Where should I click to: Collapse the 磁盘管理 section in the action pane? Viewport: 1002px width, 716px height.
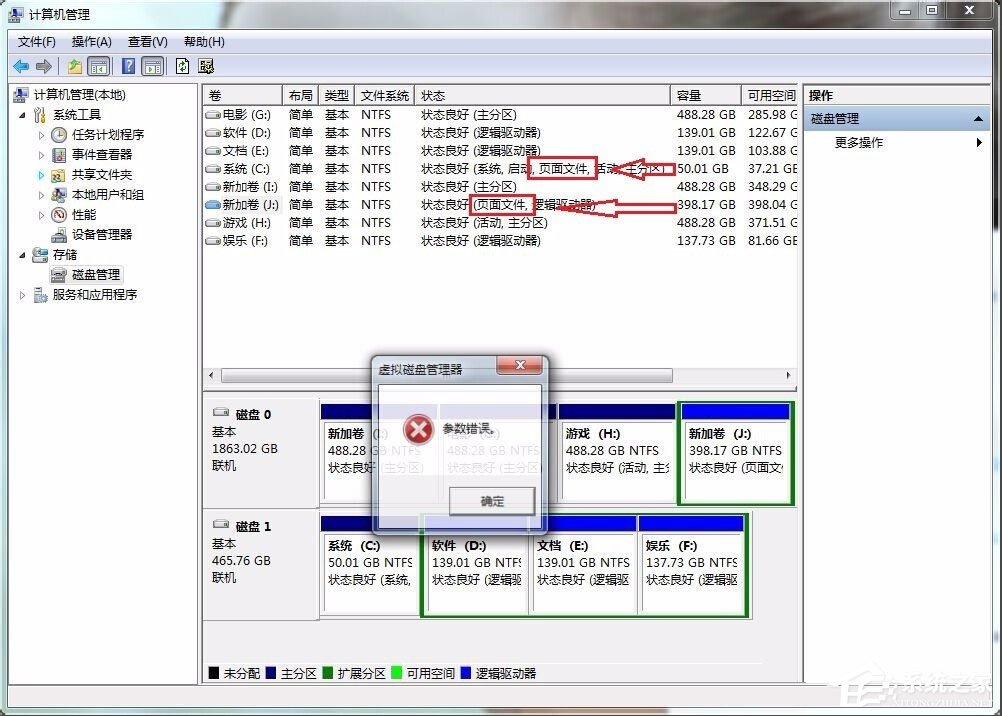981,118
